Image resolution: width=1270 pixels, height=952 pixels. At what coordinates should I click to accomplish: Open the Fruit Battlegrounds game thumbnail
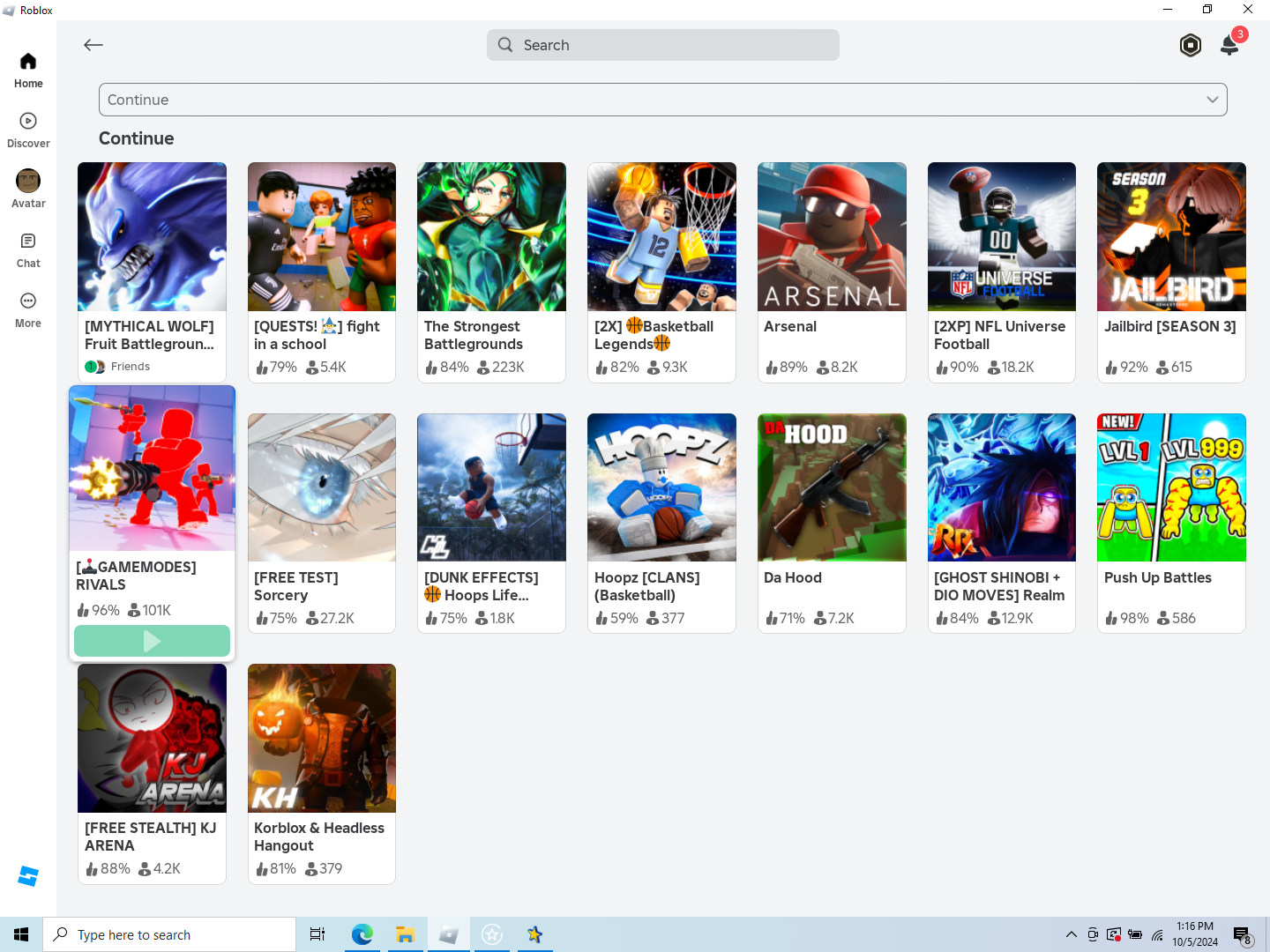coord(152,236)
